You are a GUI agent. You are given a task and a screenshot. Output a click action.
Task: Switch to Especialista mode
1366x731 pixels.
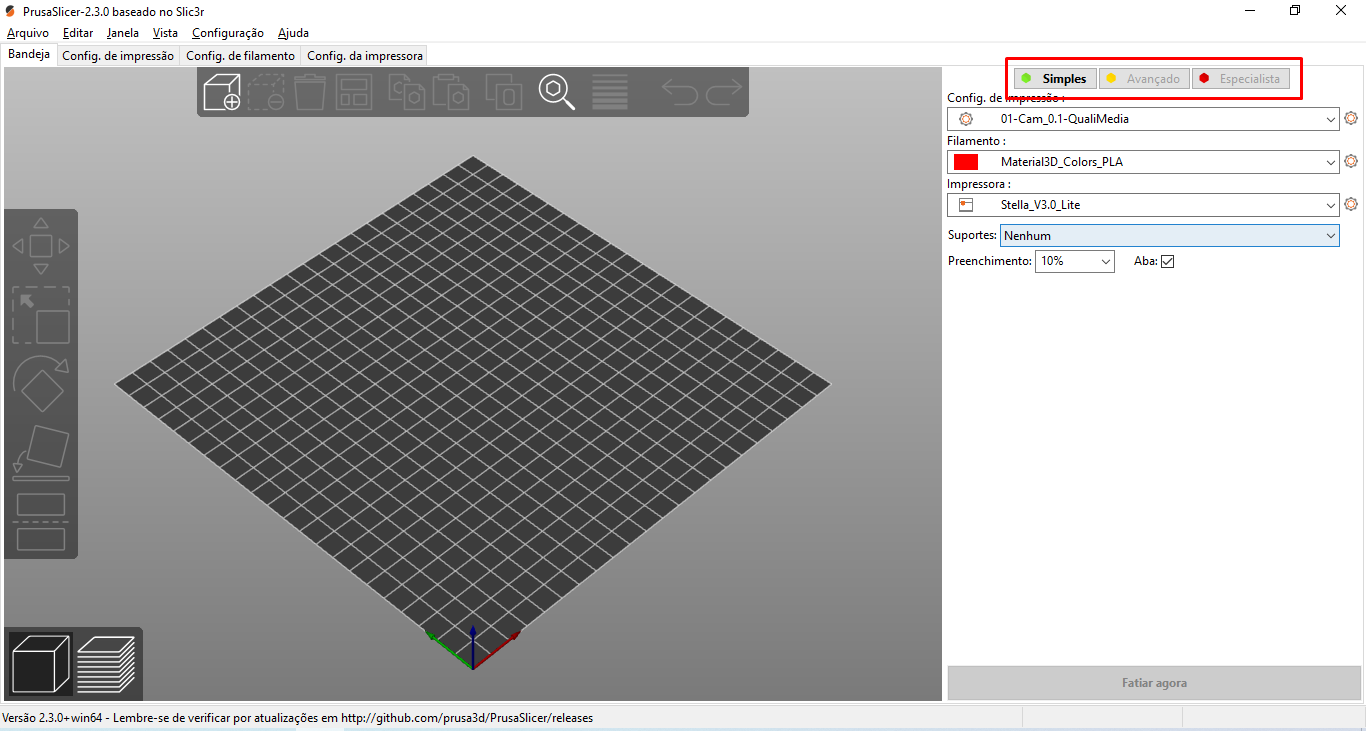pos(1240,79)
